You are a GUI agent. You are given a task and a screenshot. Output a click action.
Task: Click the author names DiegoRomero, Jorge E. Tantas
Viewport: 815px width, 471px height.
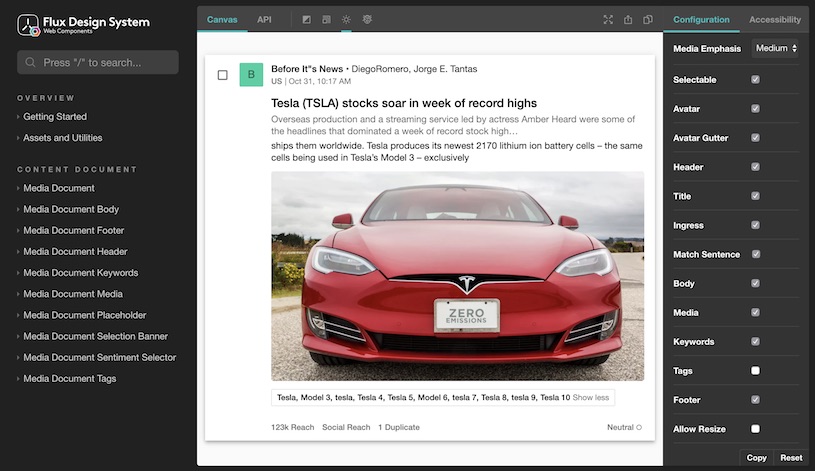tap(414, 69)
